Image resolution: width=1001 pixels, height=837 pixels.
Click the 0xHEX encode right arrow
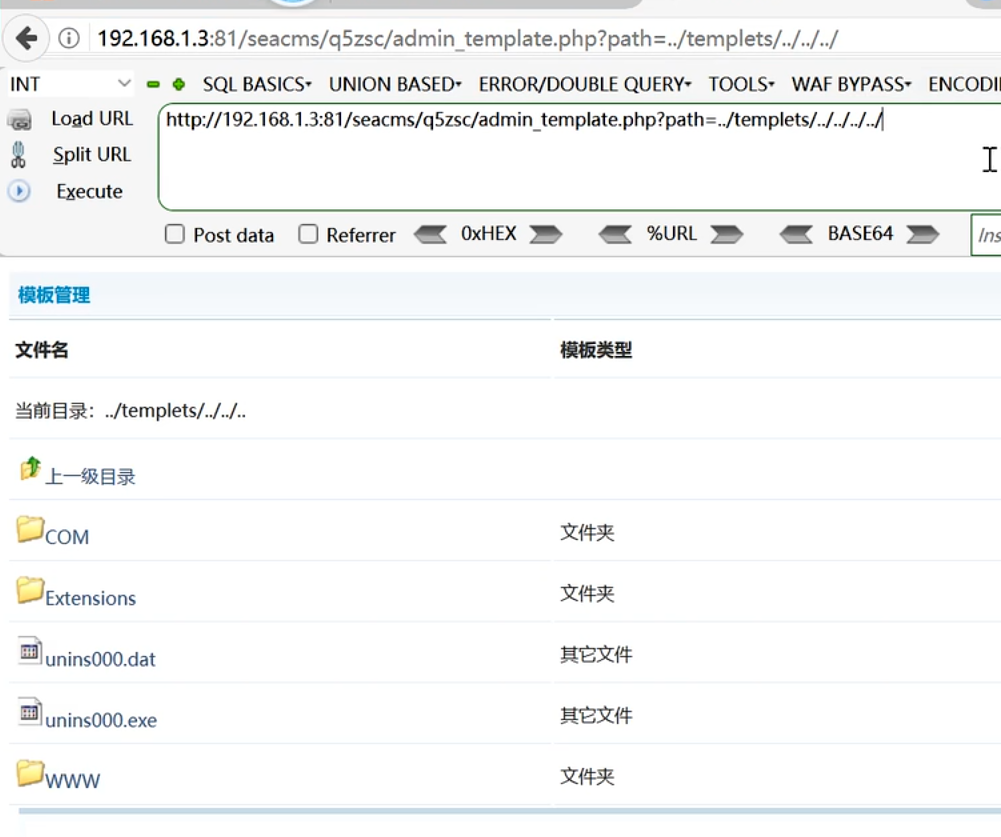click(546, 235)
